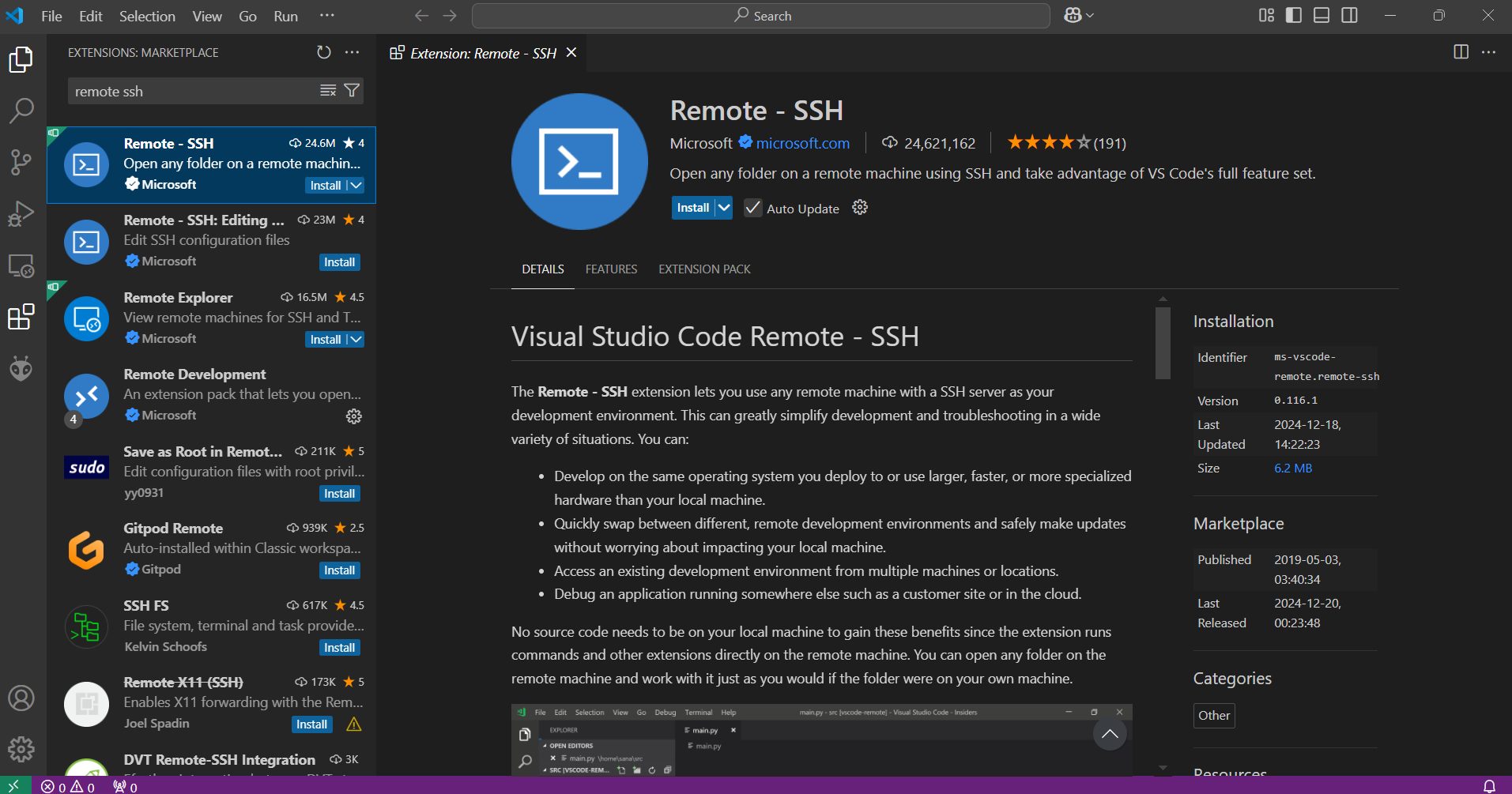
Task: Expand Install dropdown arrow in extension header
Action: point(724,208)
